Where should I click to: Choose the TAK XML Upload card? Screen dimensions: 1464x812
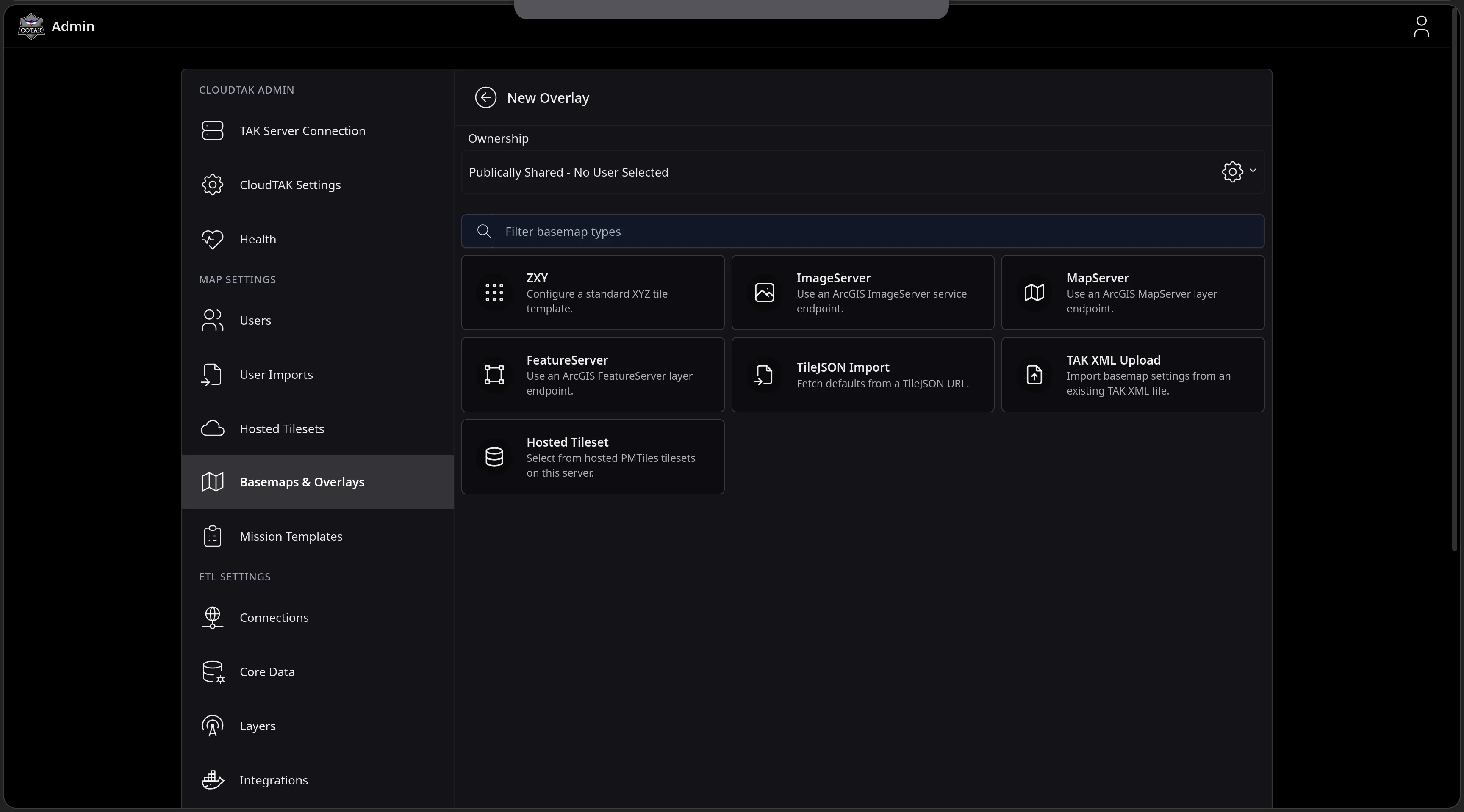tap(1133, 375)
